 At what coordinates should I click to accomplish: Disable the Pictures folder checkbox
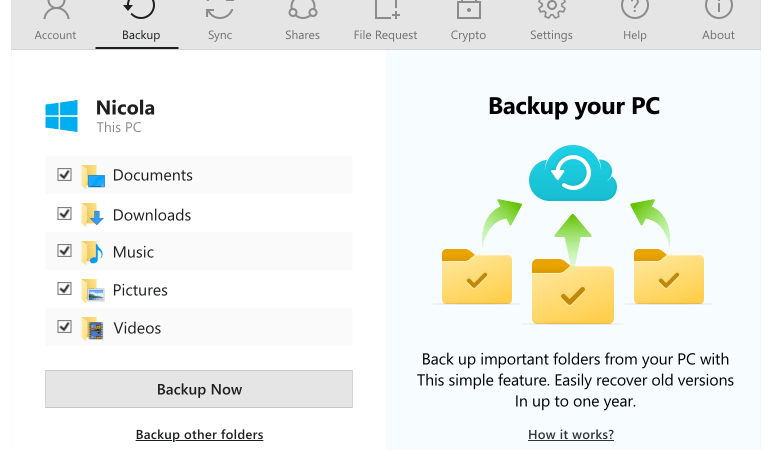click(x=64, y=289)
